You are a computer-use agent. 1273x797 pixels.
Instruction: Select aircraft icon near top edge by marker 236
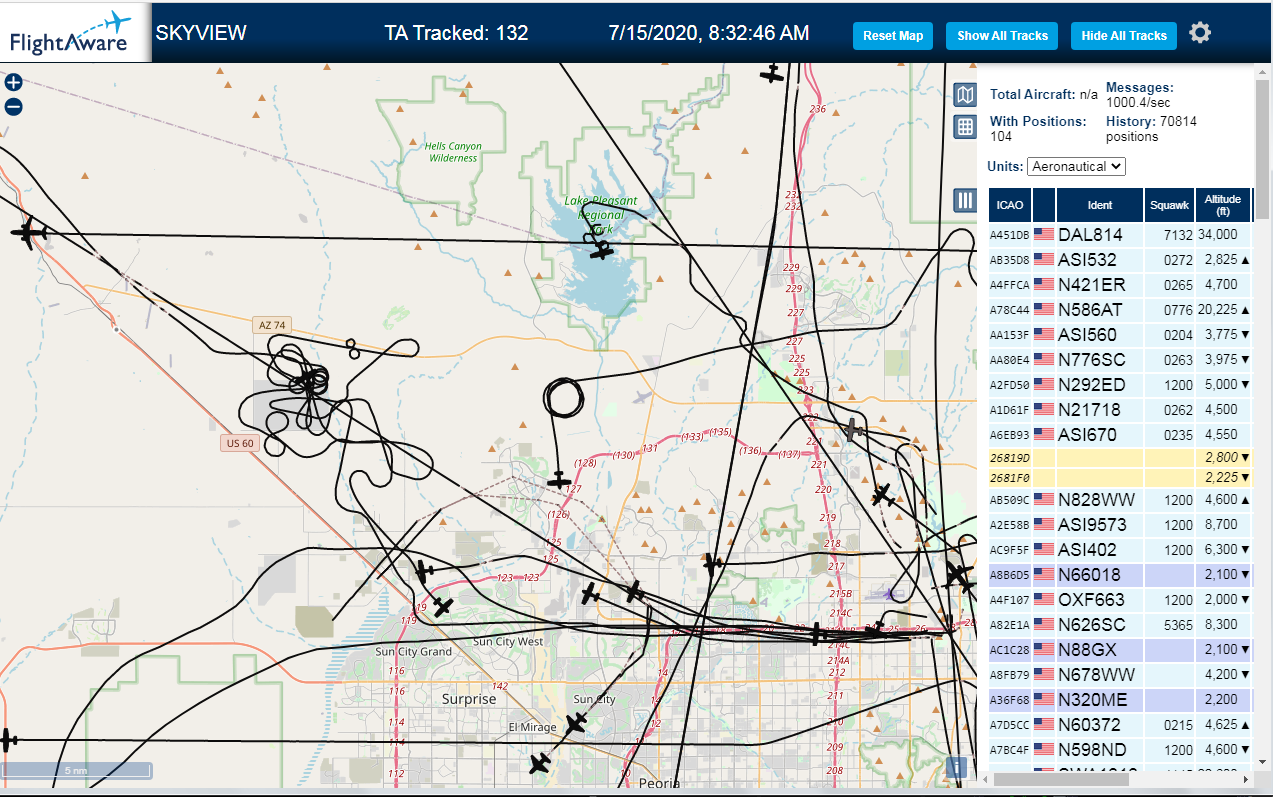tap(771, 73)
